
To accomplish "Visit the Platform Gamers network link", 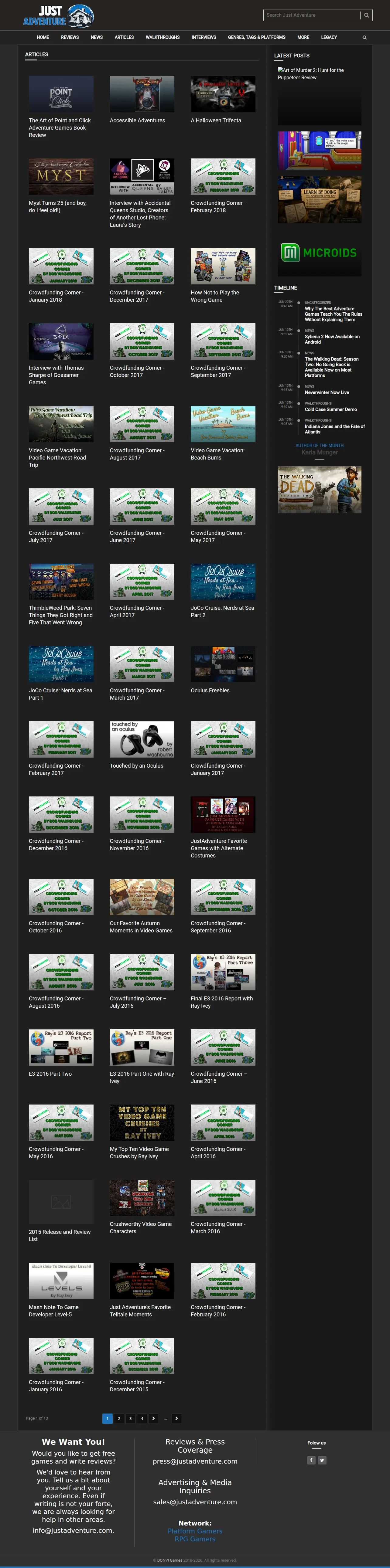I will [195, 1531].
